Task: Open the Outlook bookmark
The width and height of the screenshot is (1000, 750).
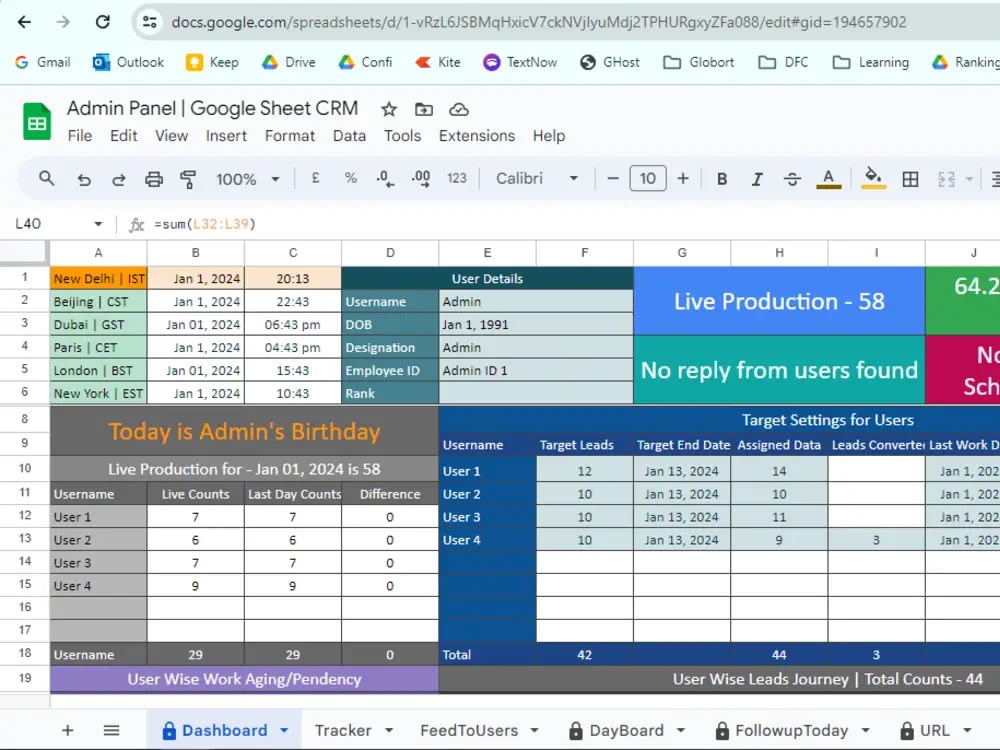Action: click(x=128, y=62)
